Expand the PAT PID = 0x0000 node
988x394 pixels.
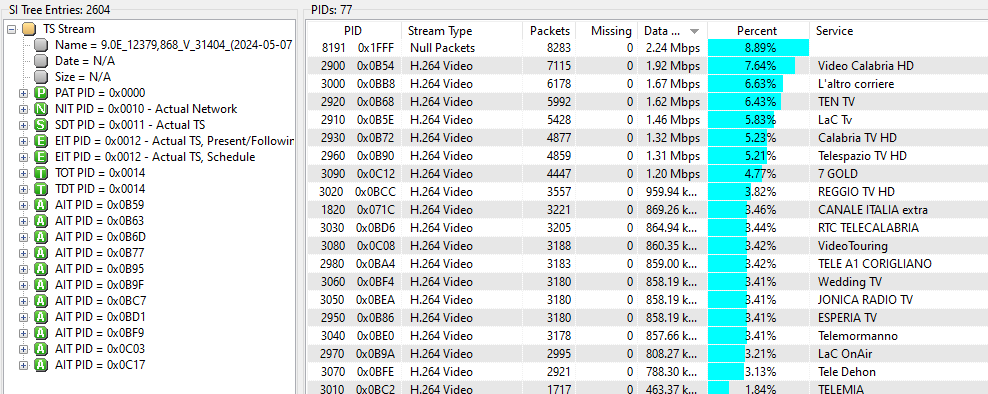[24, 93]
